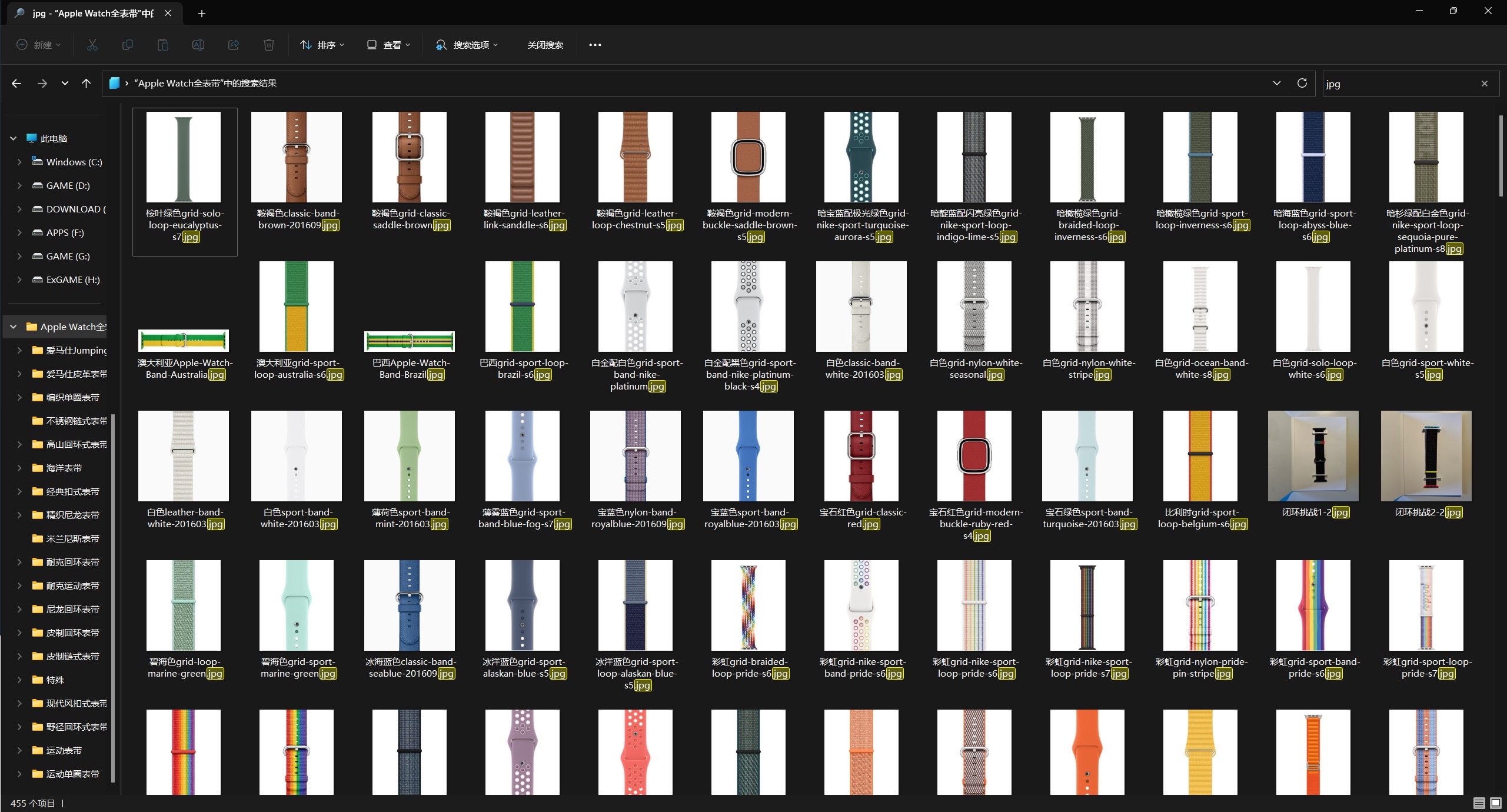Open the 查看 view menu
The image size is (1507, 812).
pos(388,45)
